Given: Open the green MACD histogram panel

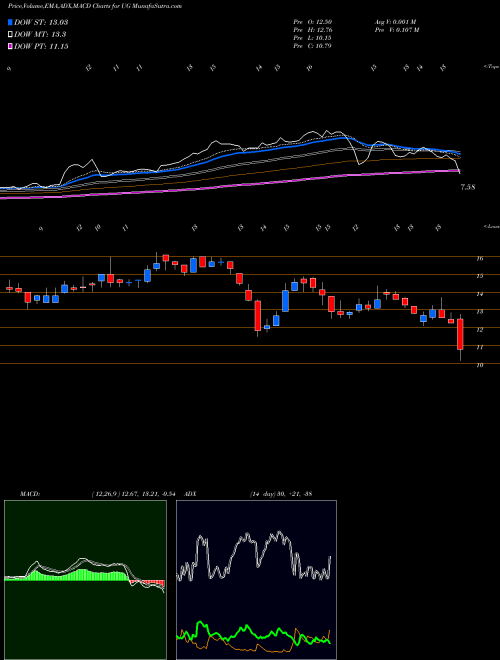Looking at the screenshot, I should point(85,580).
